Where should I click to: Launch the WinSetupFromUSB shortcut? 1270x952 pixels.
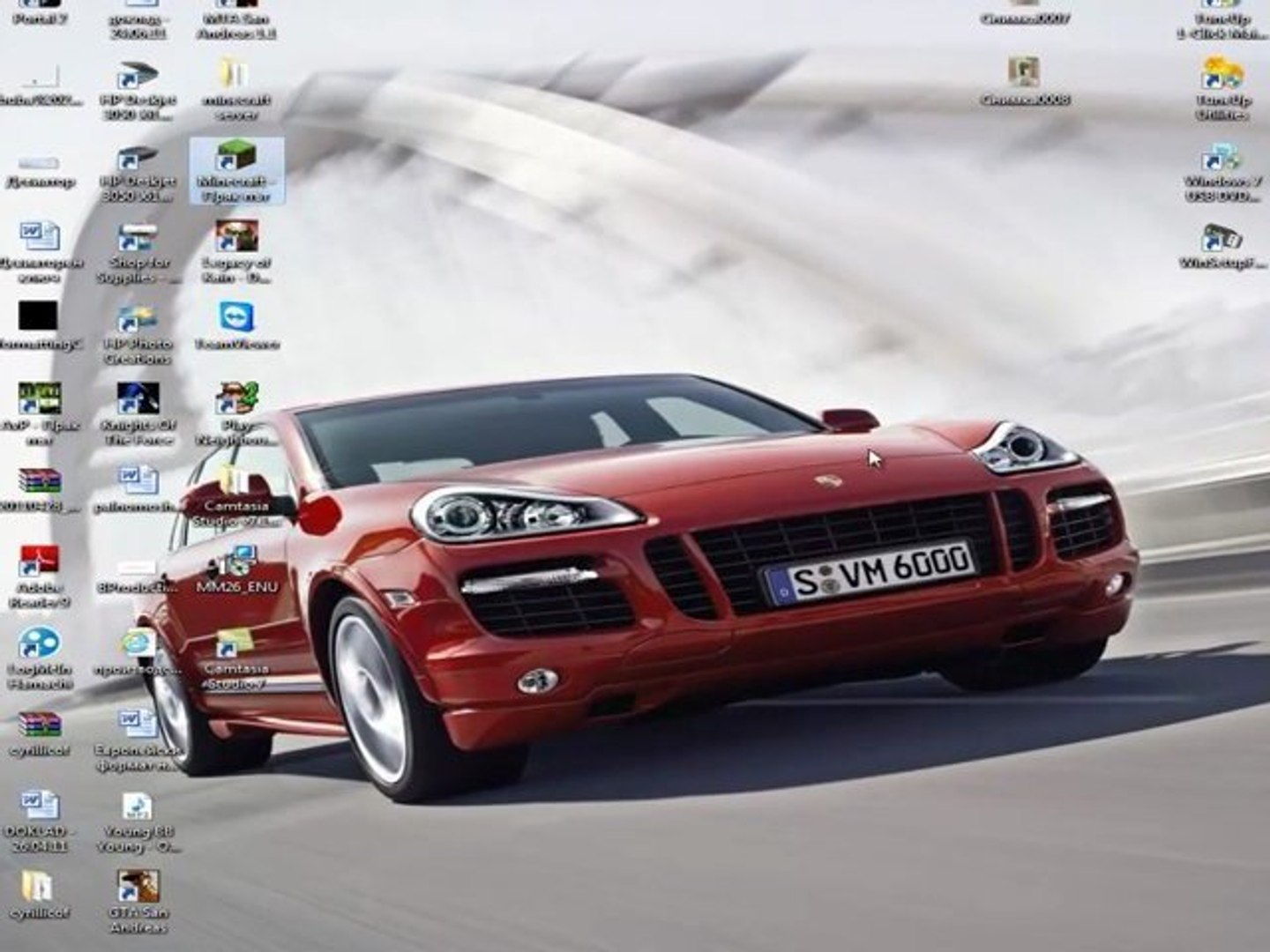pos(1222,245)
